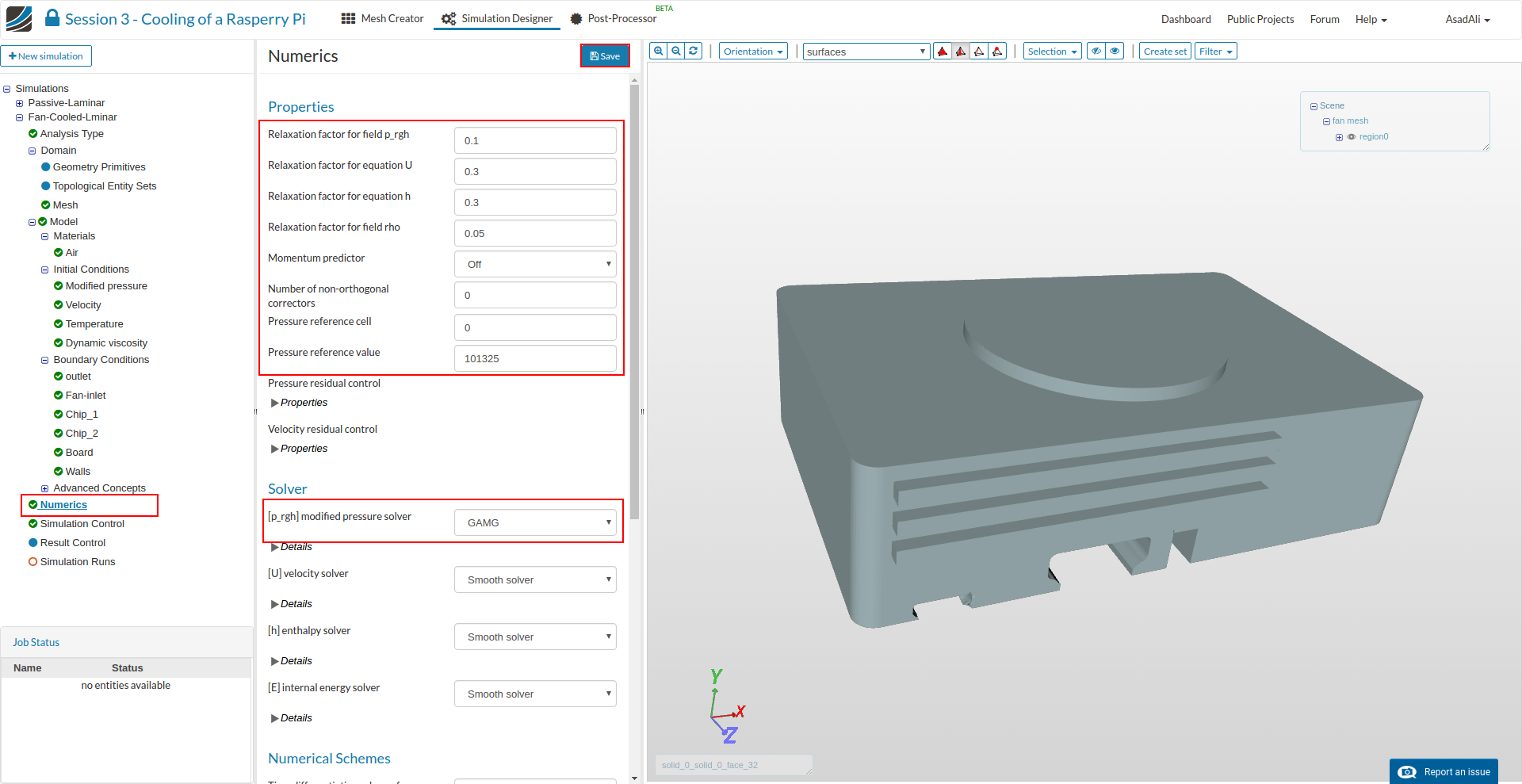1522x784 pixels.
Task: Open the Post-Processor tab
Action: click(614, 18)
